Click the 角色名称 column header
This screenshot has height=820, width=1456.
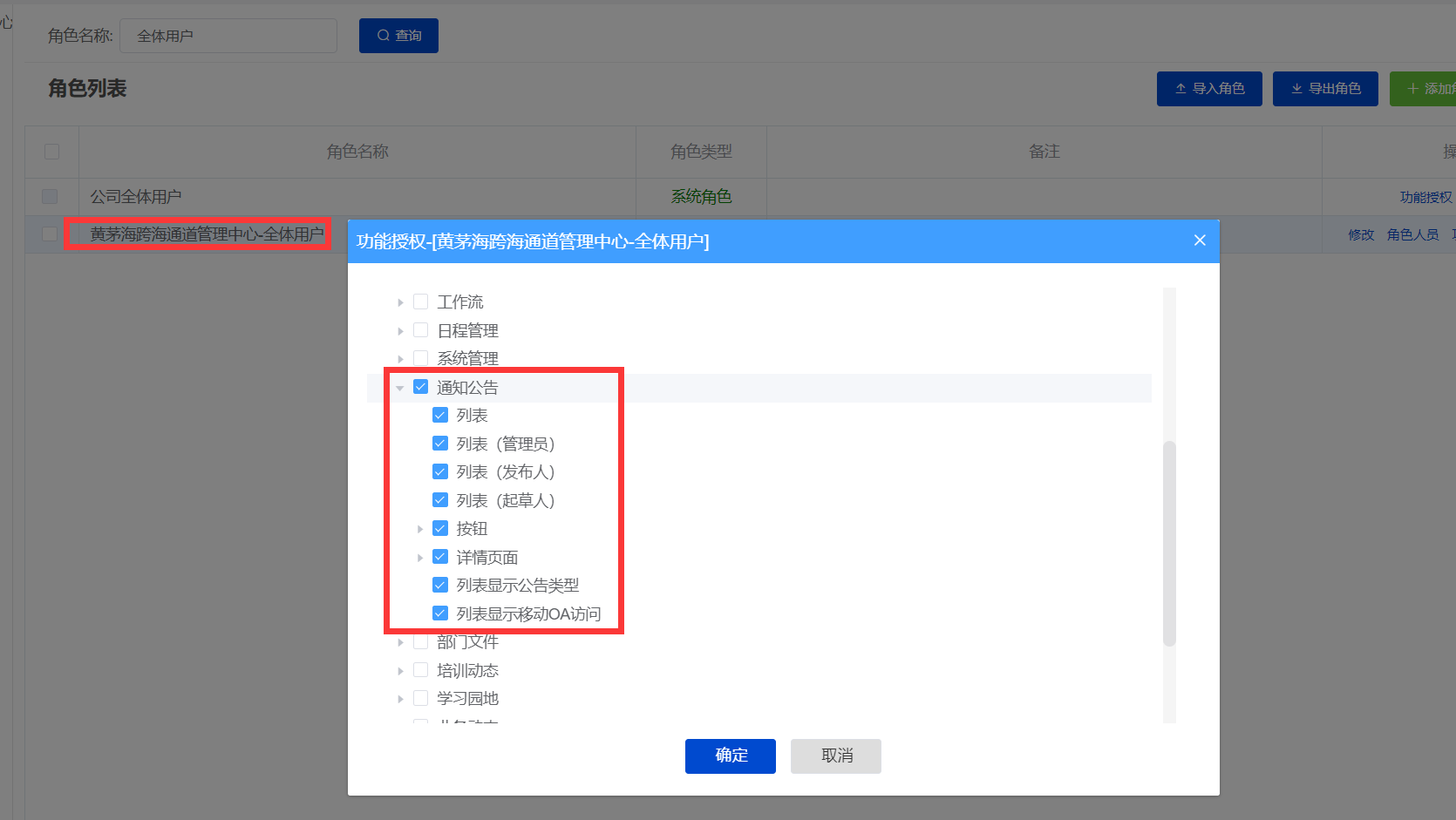tap(357, 152)
